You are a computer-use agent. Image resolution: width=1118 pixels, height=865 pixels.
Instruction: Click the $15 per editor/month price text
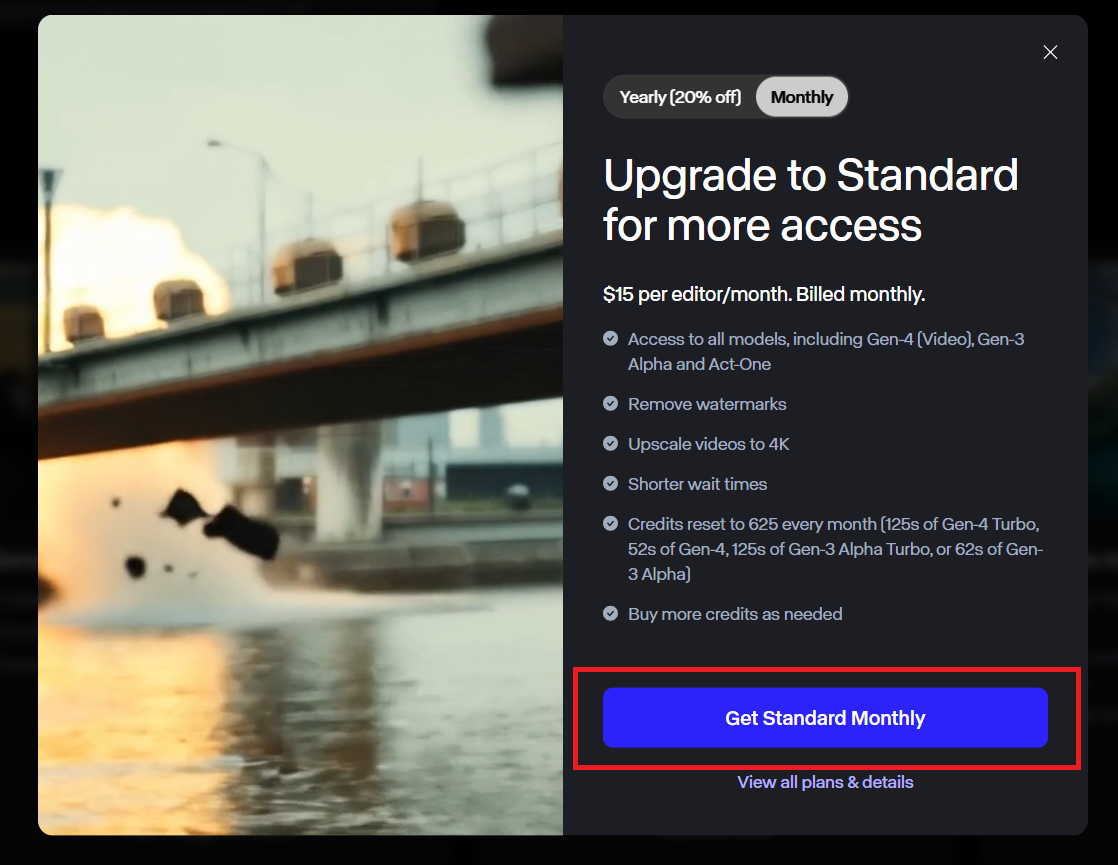pos(764,294)
